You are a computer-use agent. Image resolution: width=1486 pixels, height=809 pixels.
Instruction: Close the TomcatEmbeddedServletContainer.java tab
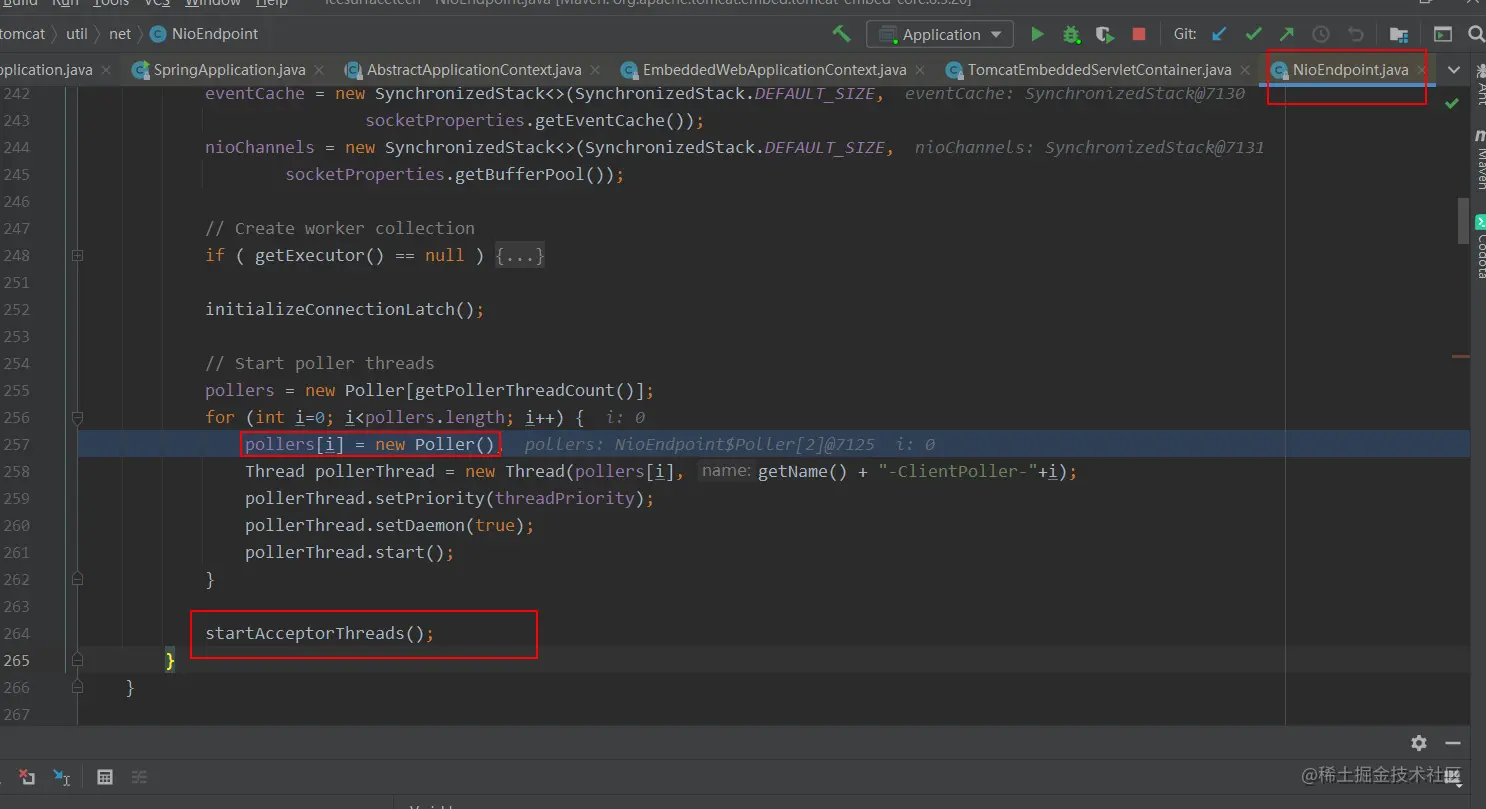[1245, 71]
